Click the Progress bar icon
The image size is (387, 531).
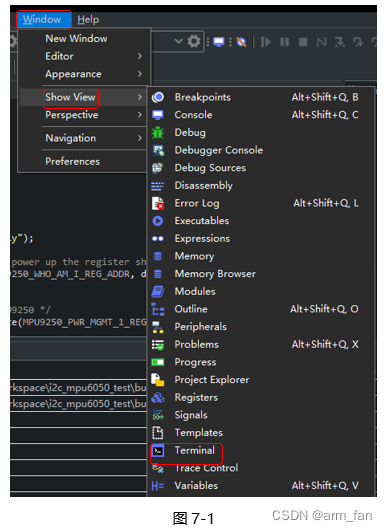pyautogui.click(x=158, y=363)
